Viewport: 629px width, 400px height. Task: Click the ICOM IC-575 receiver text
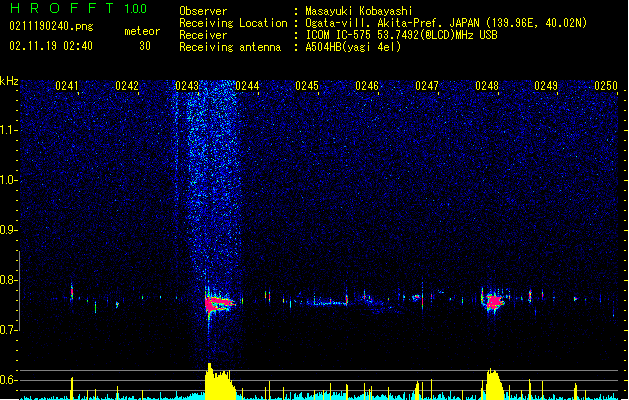click(401, 35)
